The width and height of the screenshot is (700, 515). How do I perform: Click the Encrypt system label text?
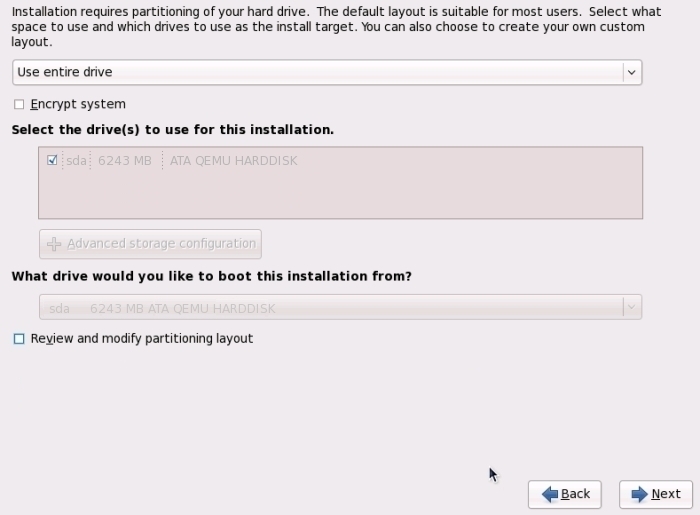coord(78,104)
